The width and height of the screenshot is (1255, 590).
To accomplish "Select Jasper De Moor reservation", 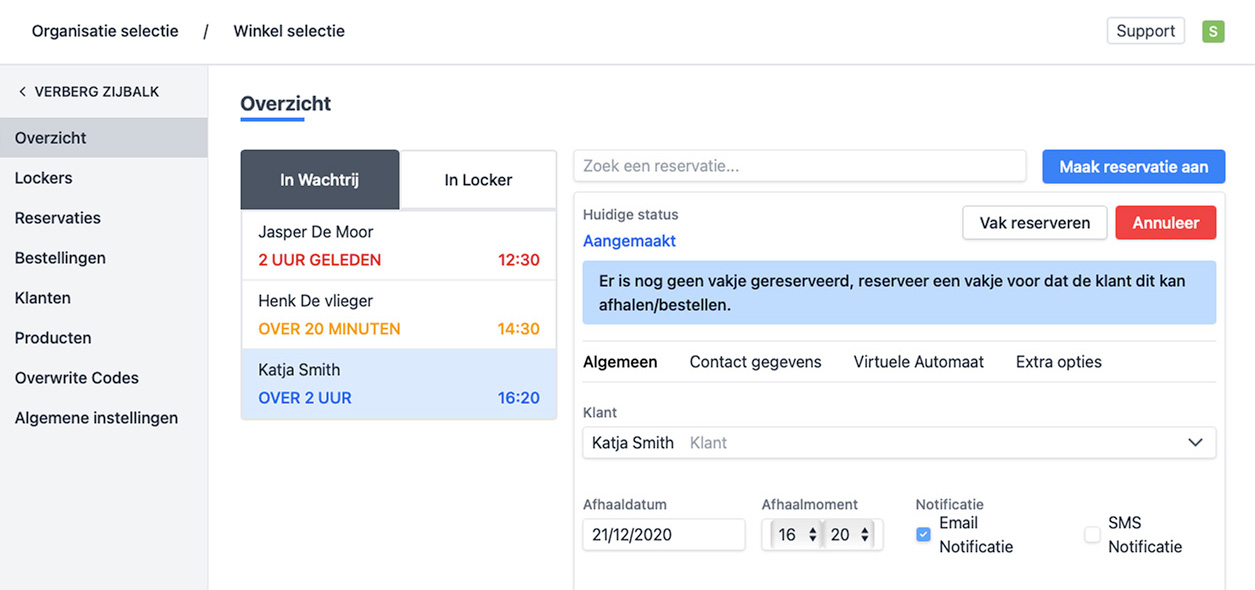I will [x=398, y=245].
